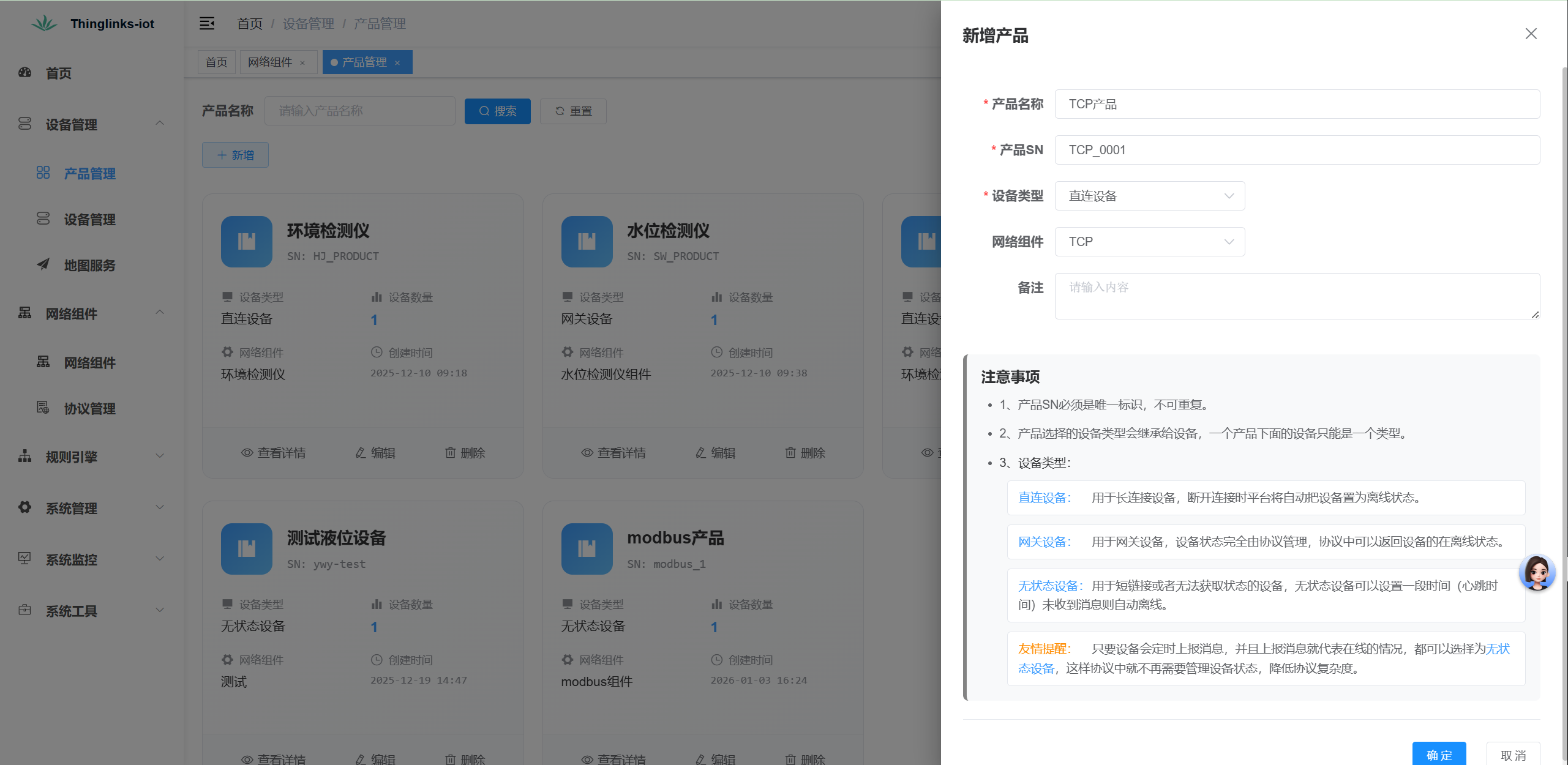Close the 新增产品 drawer

1531,34
